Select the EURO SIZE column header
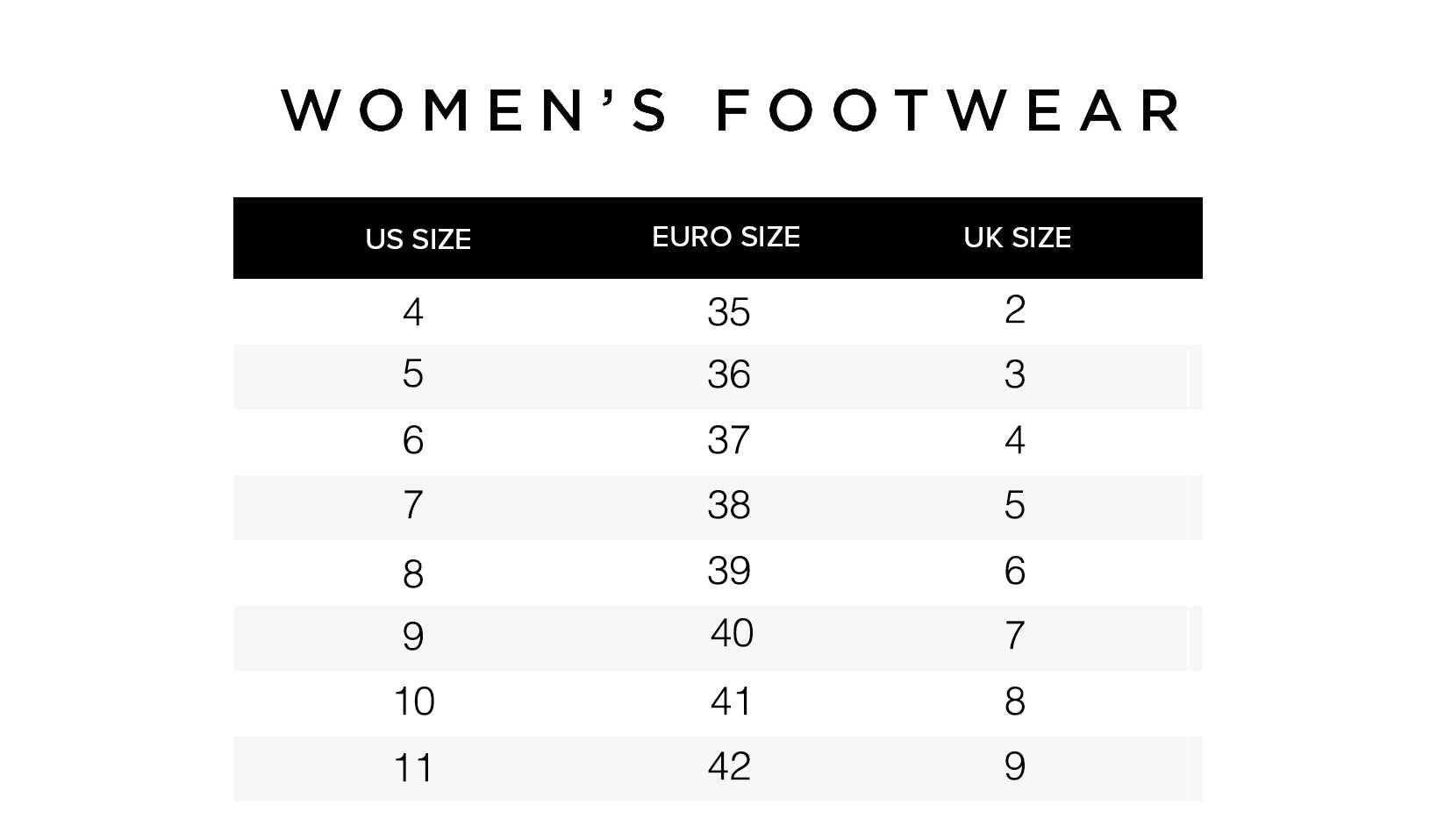1437x840 pixels. (x=726, y=238)
